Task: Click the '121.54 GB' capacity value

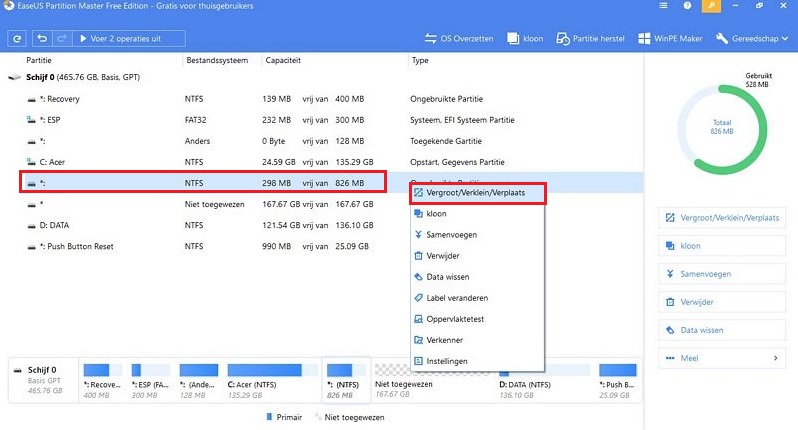Action: point(281,225)
